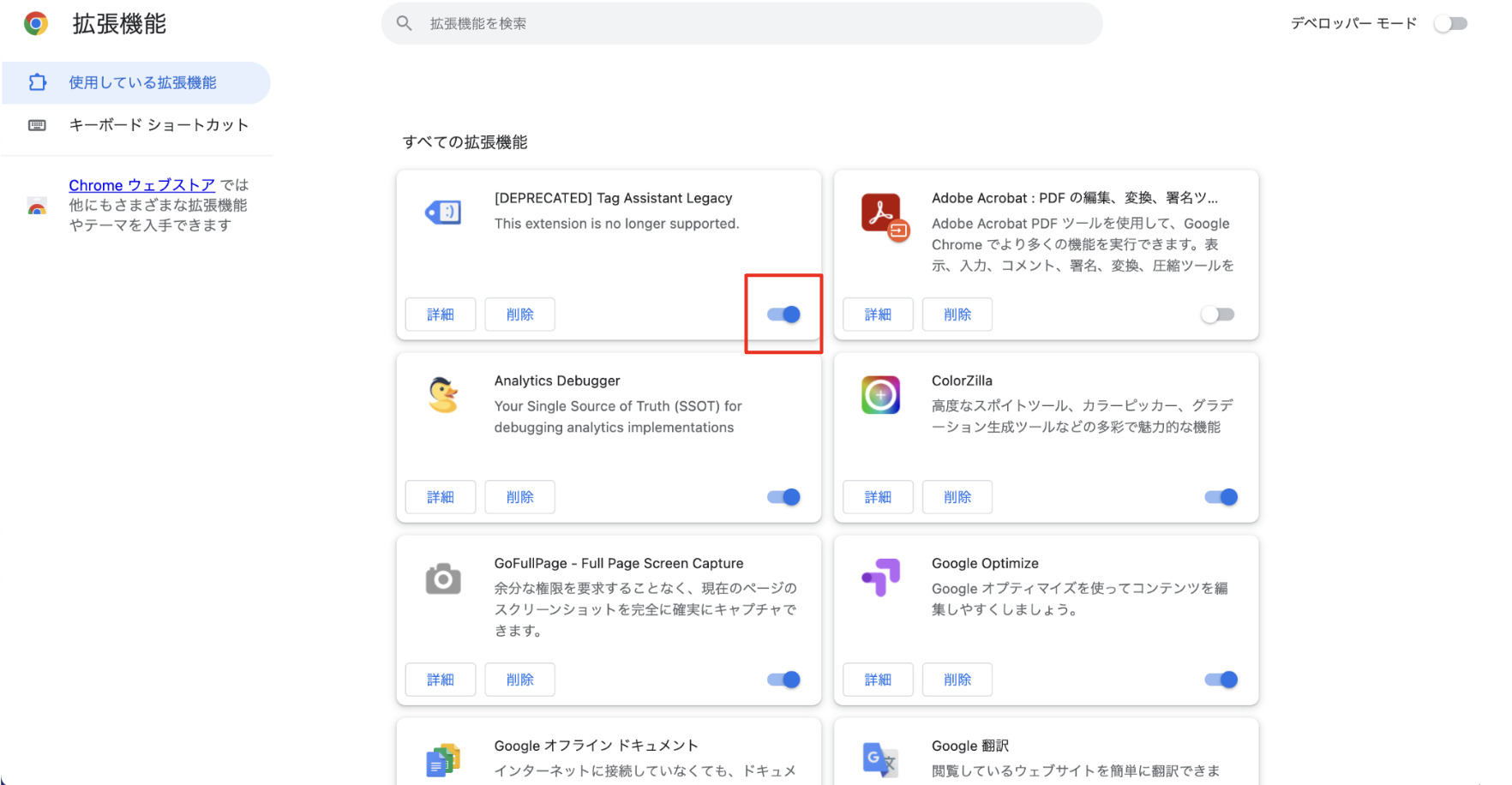The height and width of the screenshot is (785, 1512).
Task: Click the Google Optimize title text
Action: coord(985,563)
